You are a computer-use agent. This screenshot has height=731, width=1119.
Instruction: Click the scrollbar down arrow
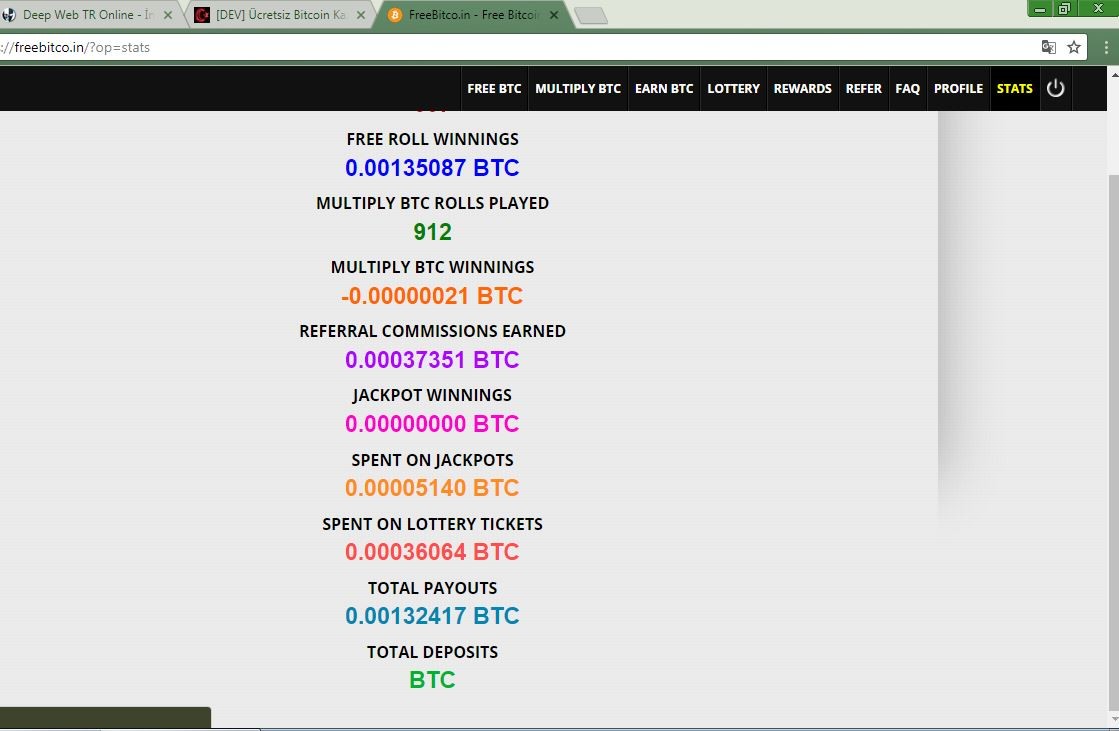tap(1113, 720)
